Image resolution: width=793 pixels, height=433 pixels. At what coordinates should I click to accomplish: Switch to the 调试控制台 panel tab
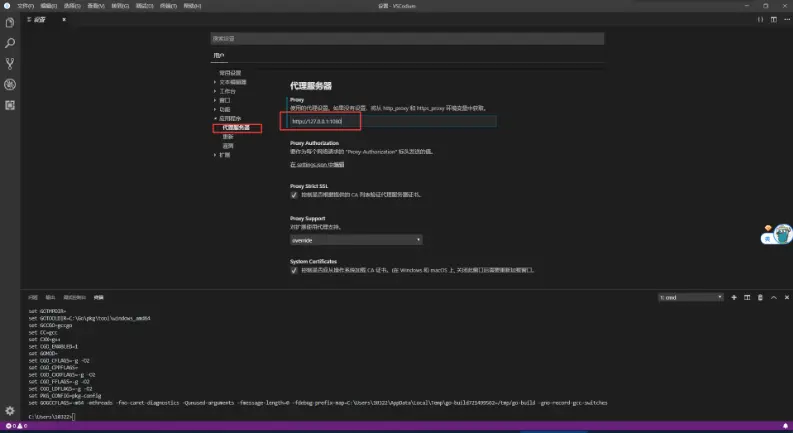(x=74, y=297)
